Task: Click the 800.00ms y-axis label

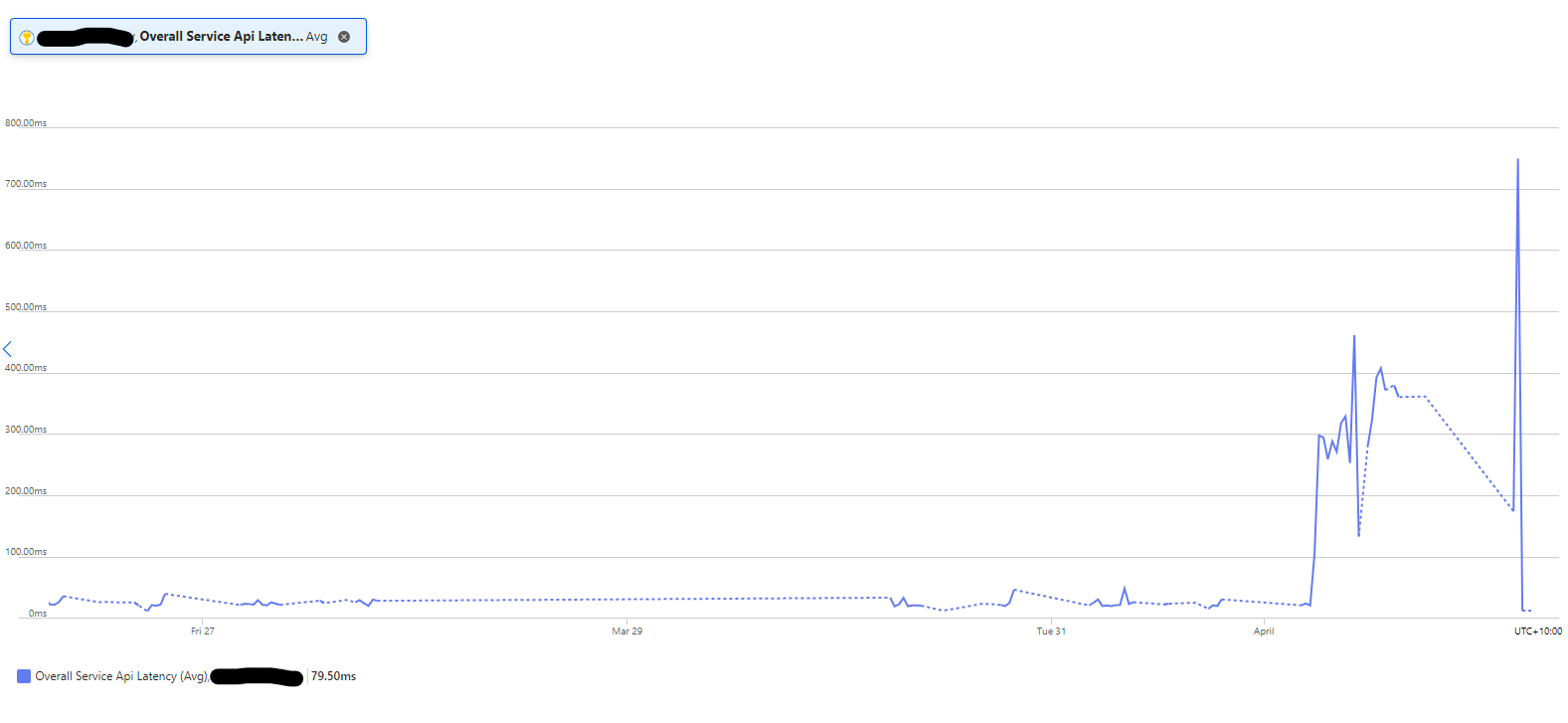Action: point(26,123)
